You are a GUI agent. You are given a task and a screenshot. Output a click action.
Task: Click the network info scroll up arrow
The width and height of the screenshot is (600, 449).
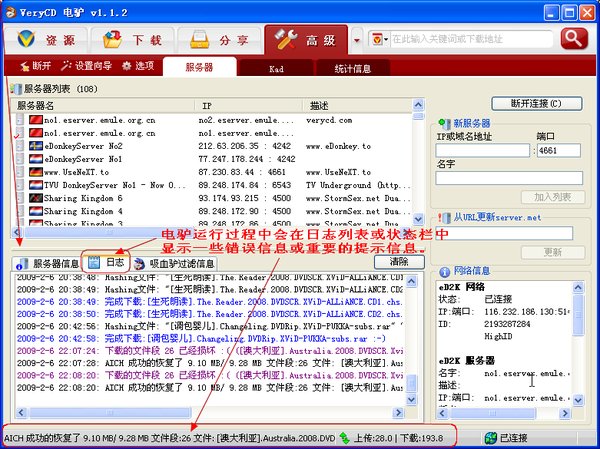coord(578,287)
